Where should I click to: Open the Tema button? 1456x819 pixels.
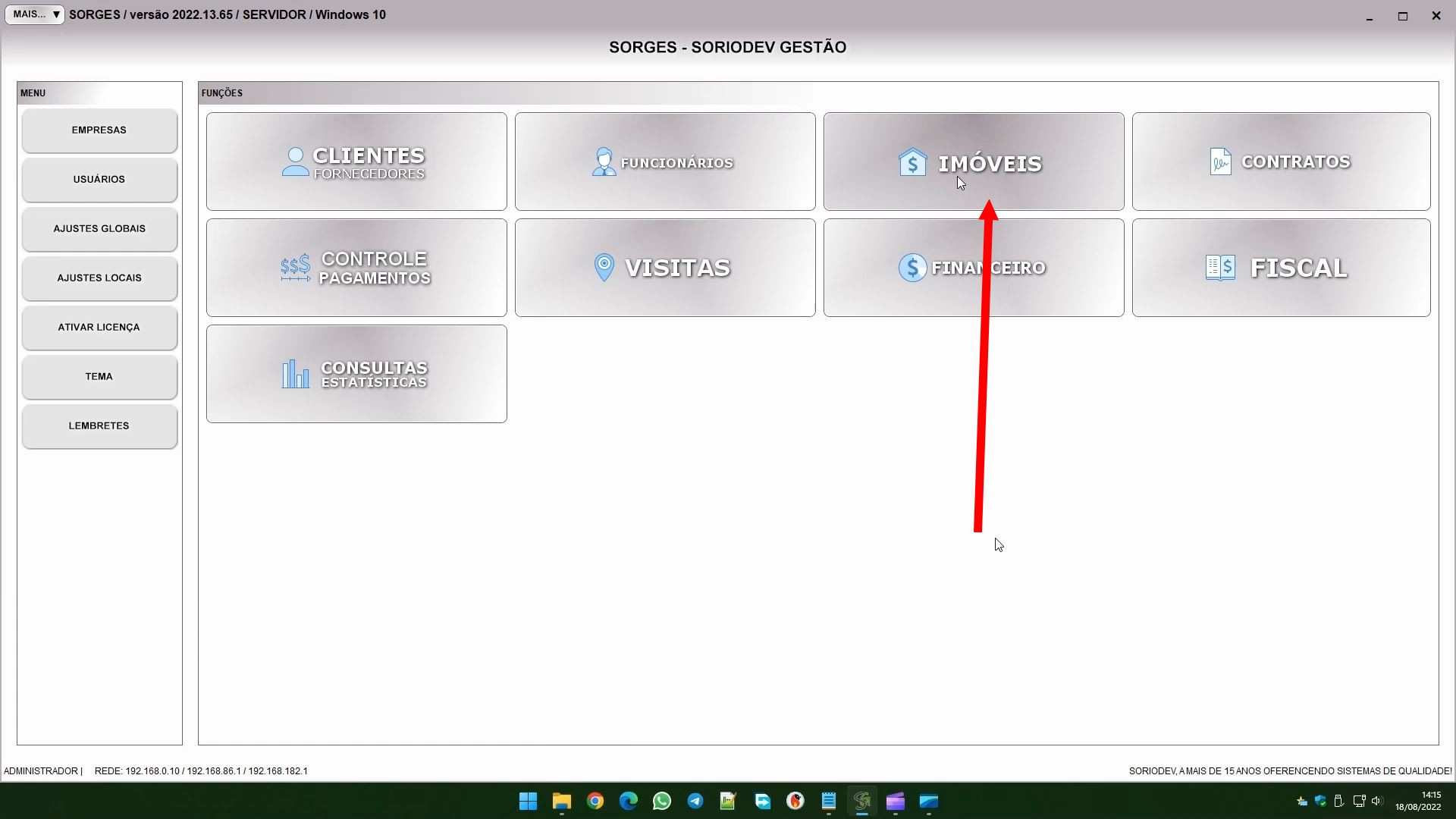[99, 377]
